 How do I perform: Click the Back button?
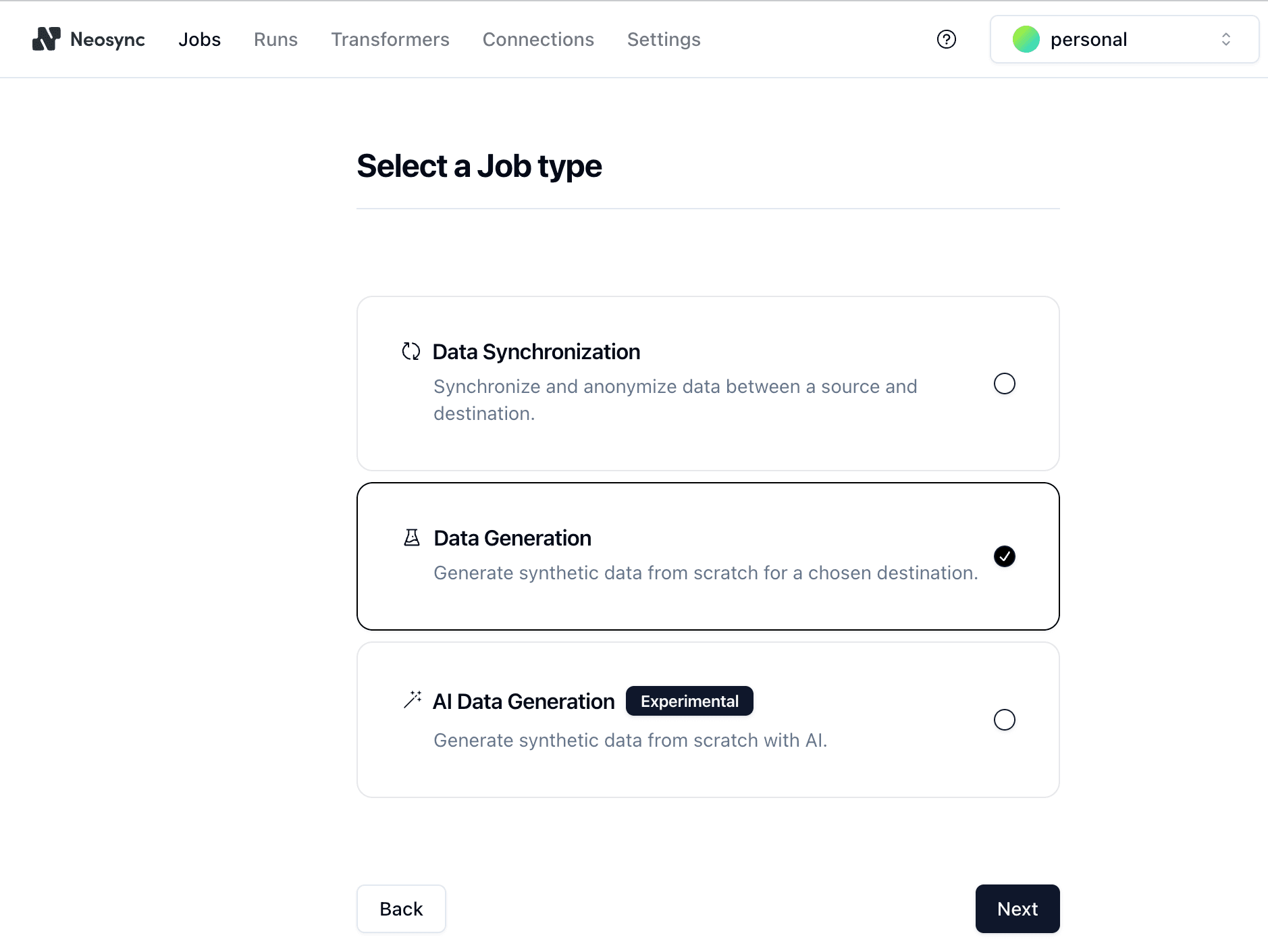(400, 908)
